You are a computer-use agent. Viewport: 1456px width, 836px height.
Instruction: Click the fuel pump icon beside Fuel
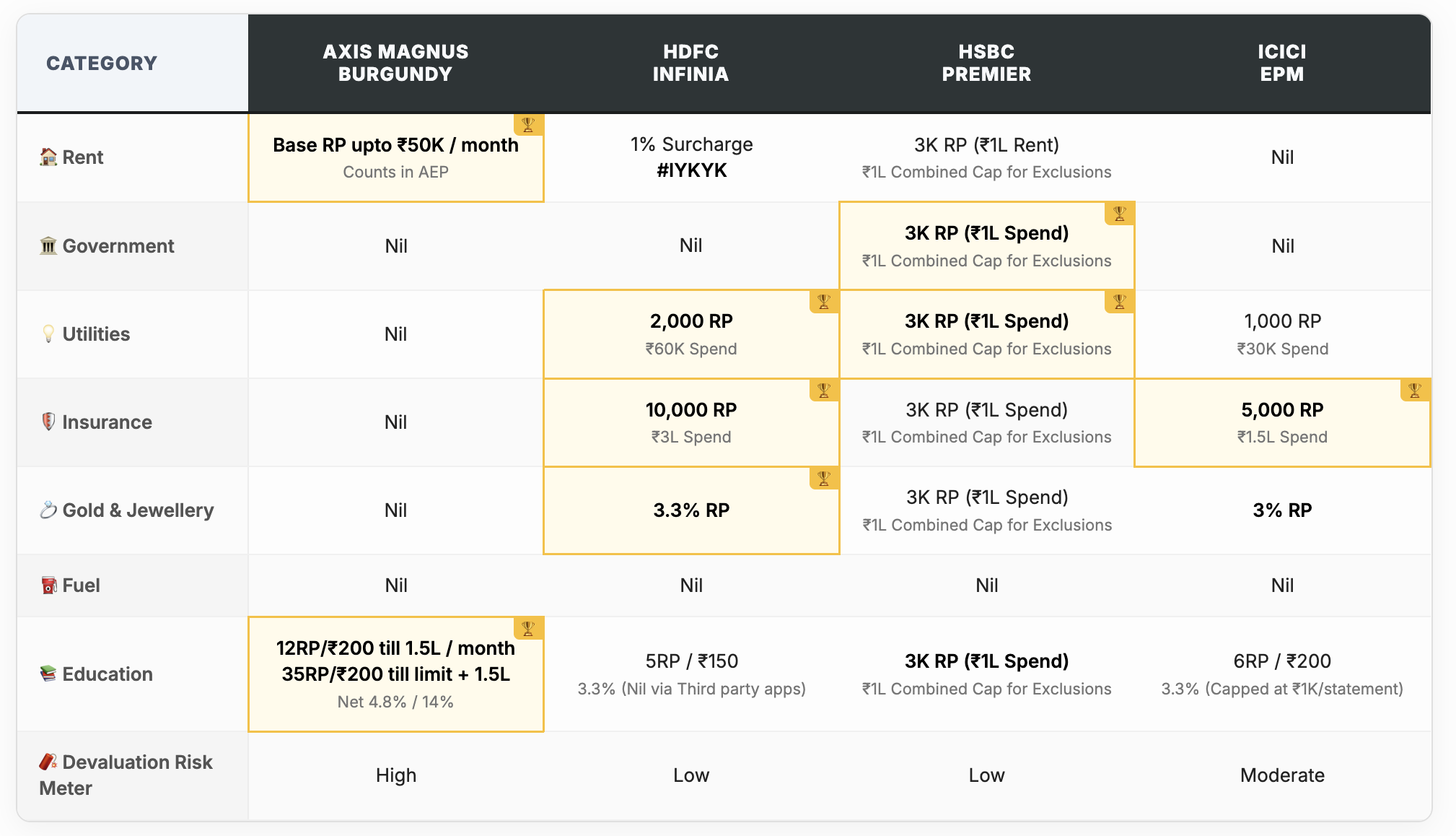point(48,585)
